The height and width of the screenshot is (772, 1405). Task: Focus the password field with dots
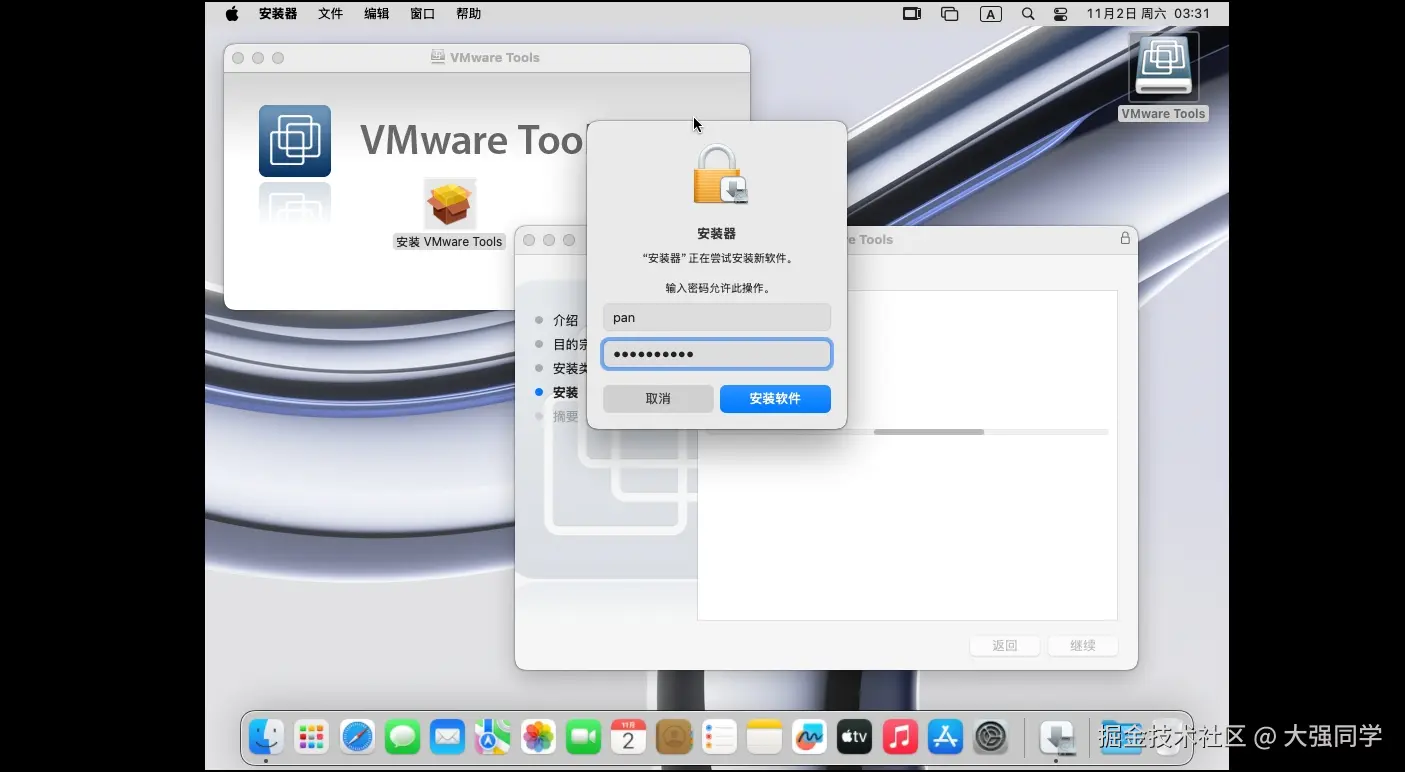point(717,354)
